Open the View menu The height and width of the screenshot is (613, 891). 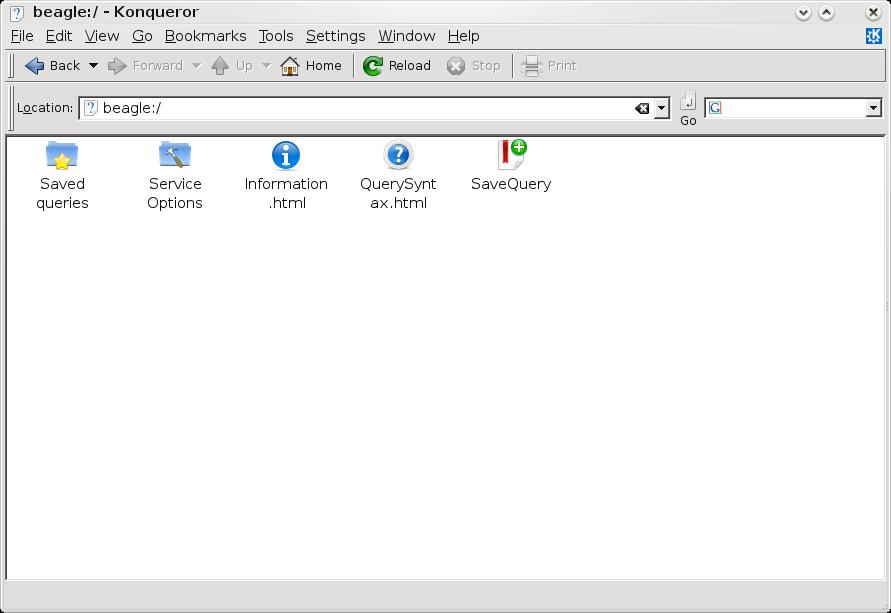[x=102, y=36]
